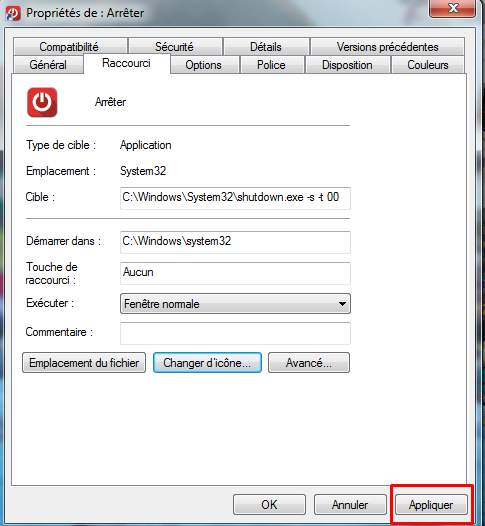The width and height of the screenshot is (485, 526).
Task: Open the Disposition tab
Action: tap(347, 65)
